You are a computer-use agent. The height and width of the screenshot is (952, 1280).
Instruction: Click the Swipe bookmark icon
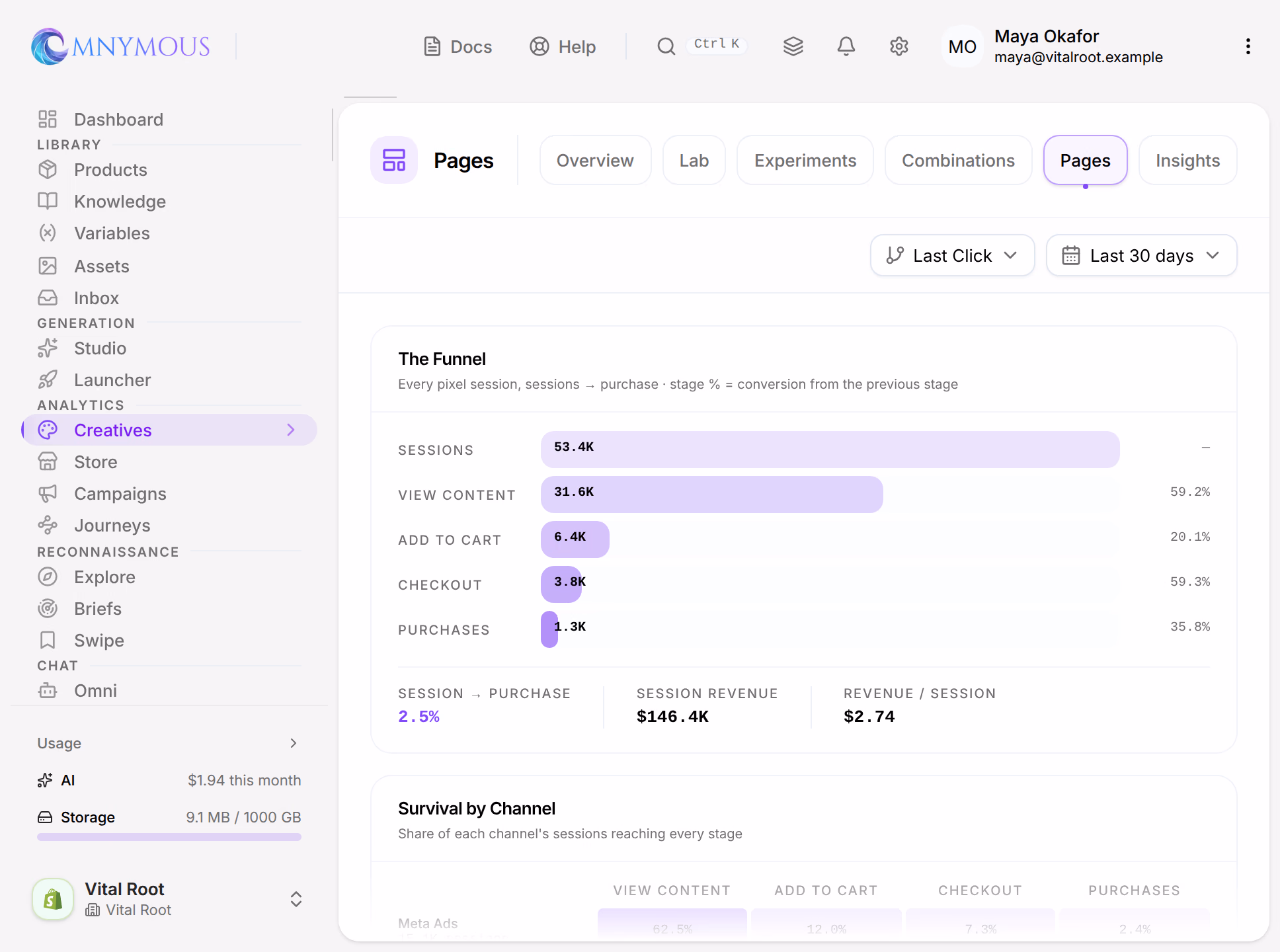pyautogui.click(x=48, y=640)
